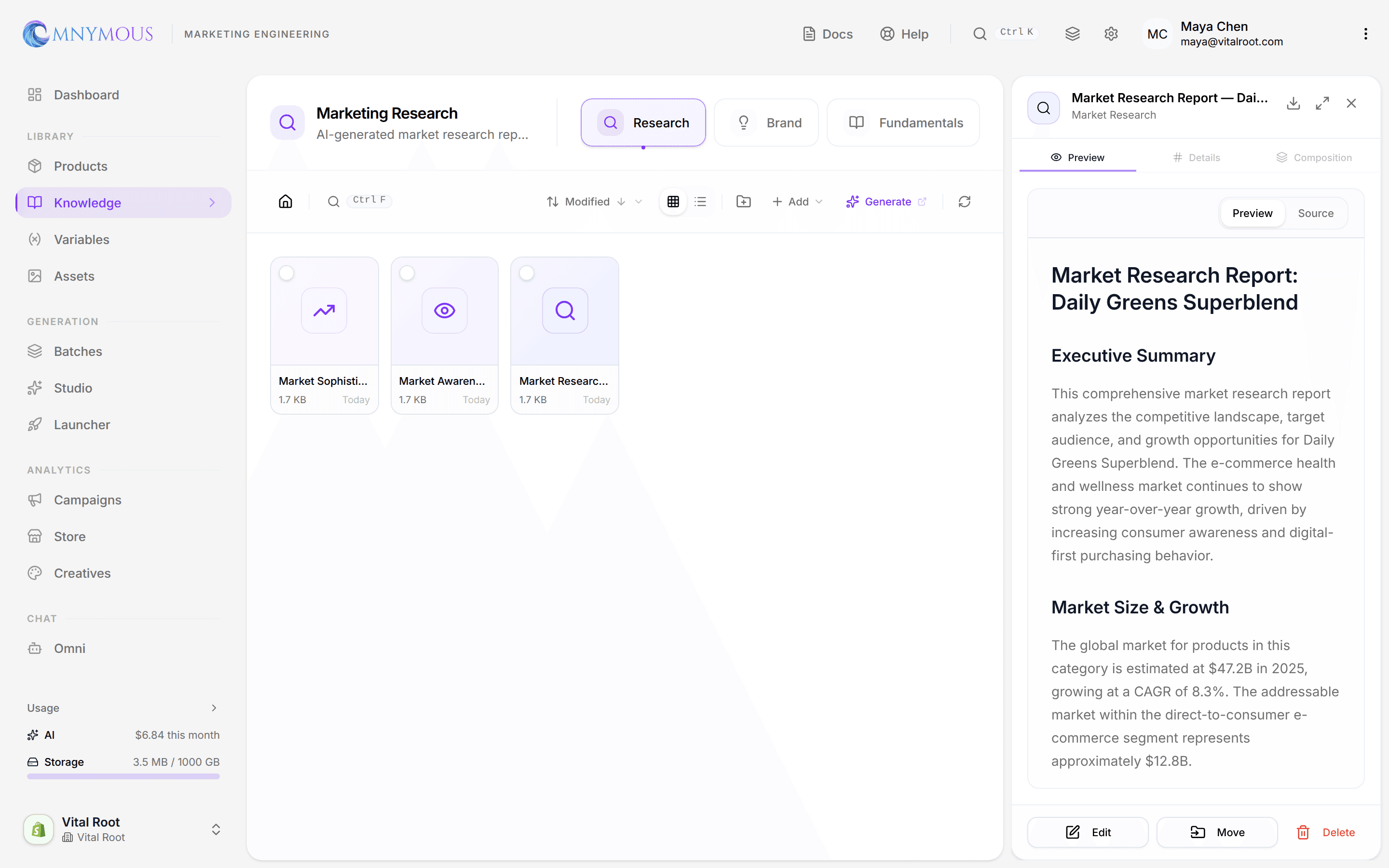Show the Source view
Image resolution: width=1389 pixels, height=868 pixels.
[x=1316, y=213]
